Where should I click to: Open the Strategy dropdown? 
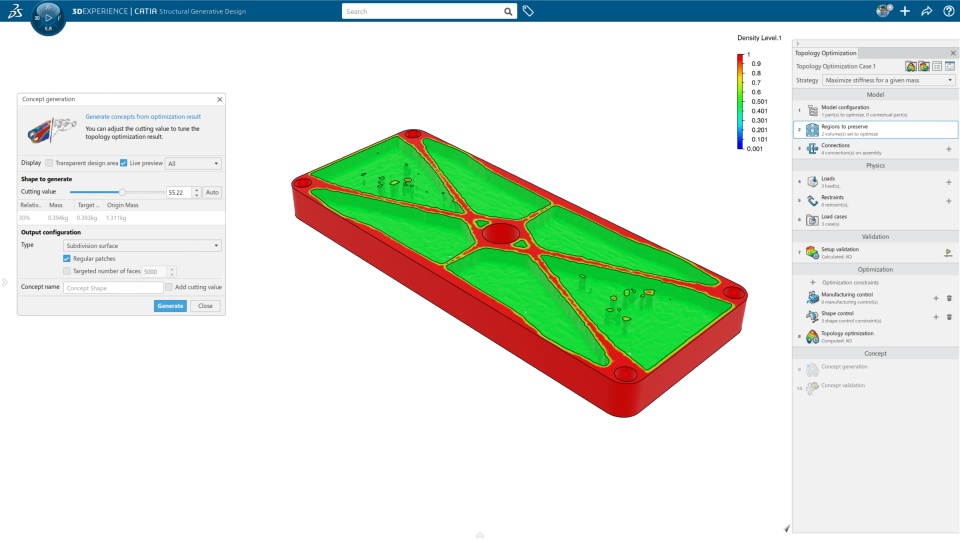click(x=888, y=80)
